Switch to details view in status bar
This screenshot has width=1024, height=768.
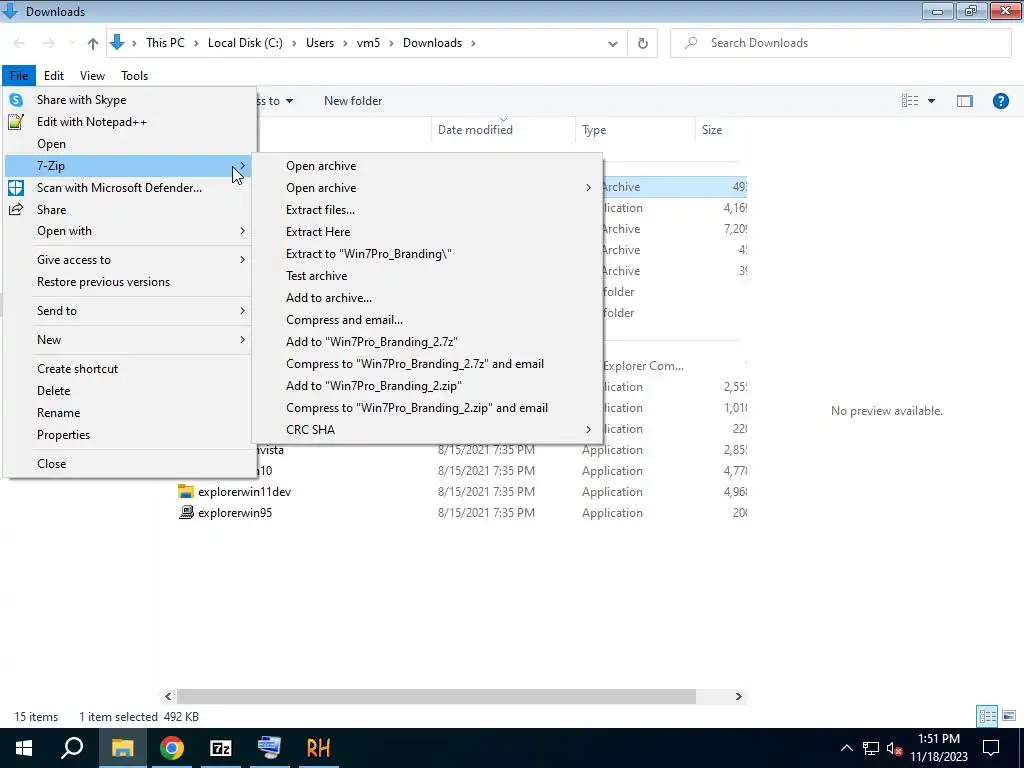coord(987,716)
